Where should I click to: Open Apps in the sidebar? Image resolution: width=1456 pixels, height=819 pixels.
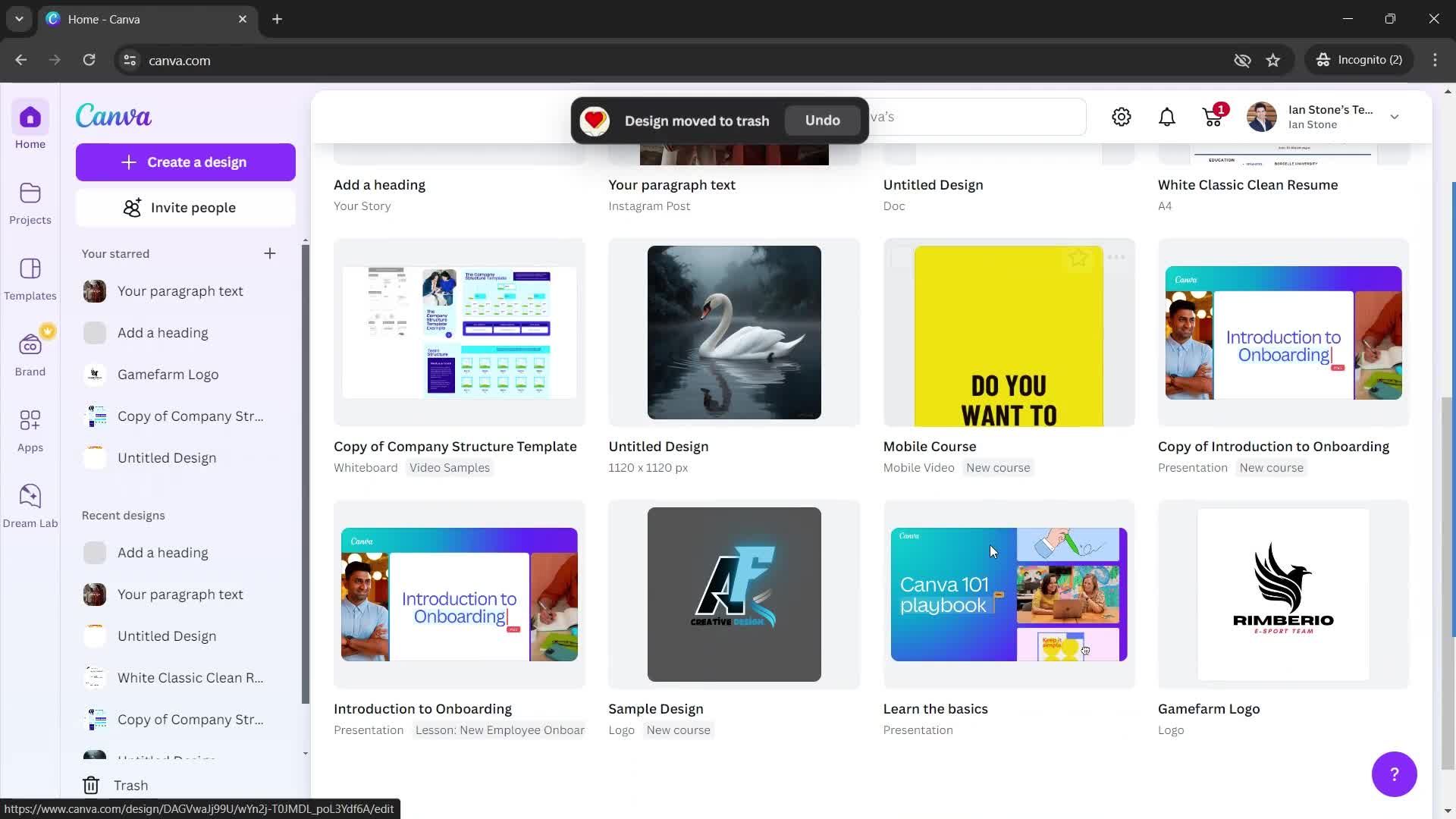click(30, 431)
